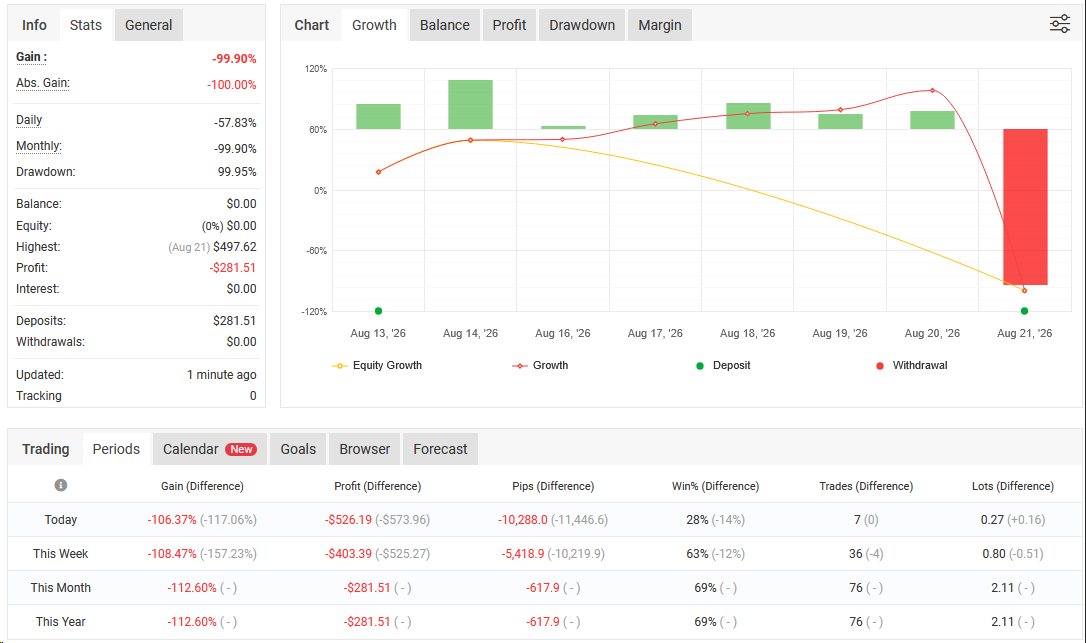
Task: Click the Monthly label
Action: click(x=39, y=146)
